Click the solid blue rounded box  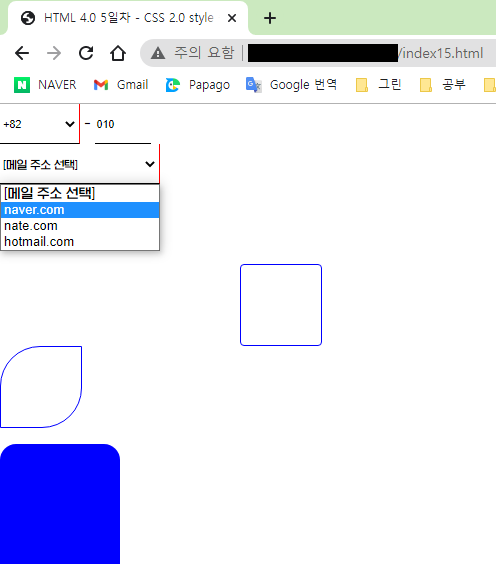[60, 504]
